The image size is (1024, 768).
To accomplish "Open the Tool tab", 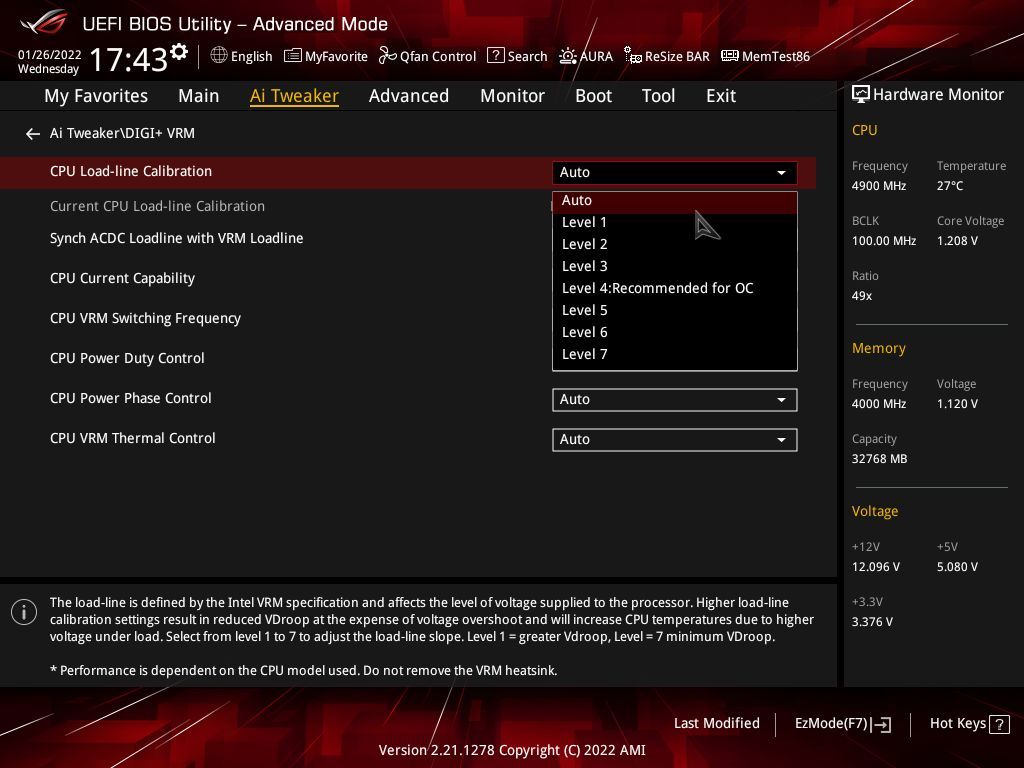I will point(658,96).
